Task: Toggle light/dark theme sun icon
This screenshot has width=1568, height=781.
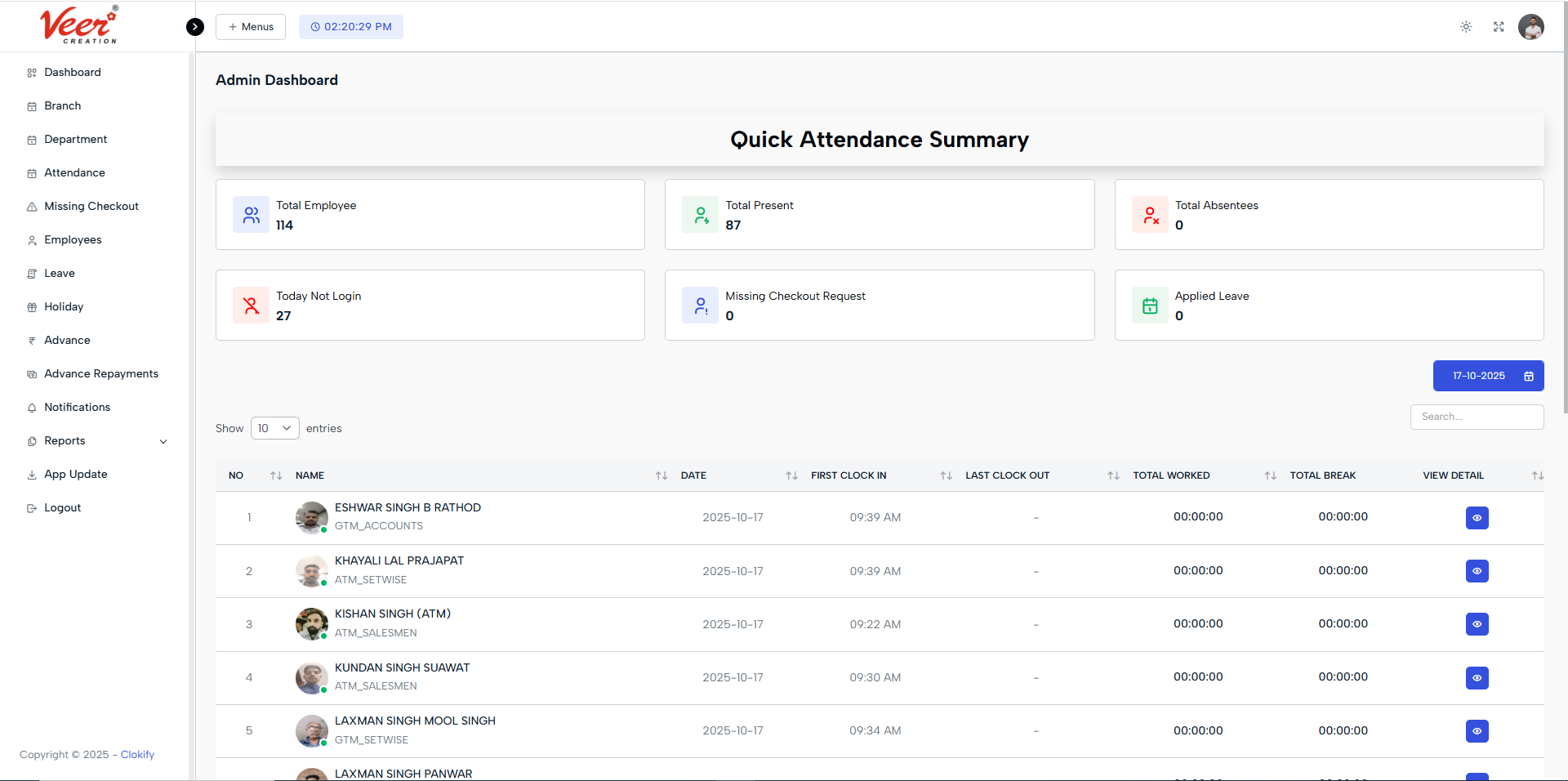Action: click(x=1466, y=27)
